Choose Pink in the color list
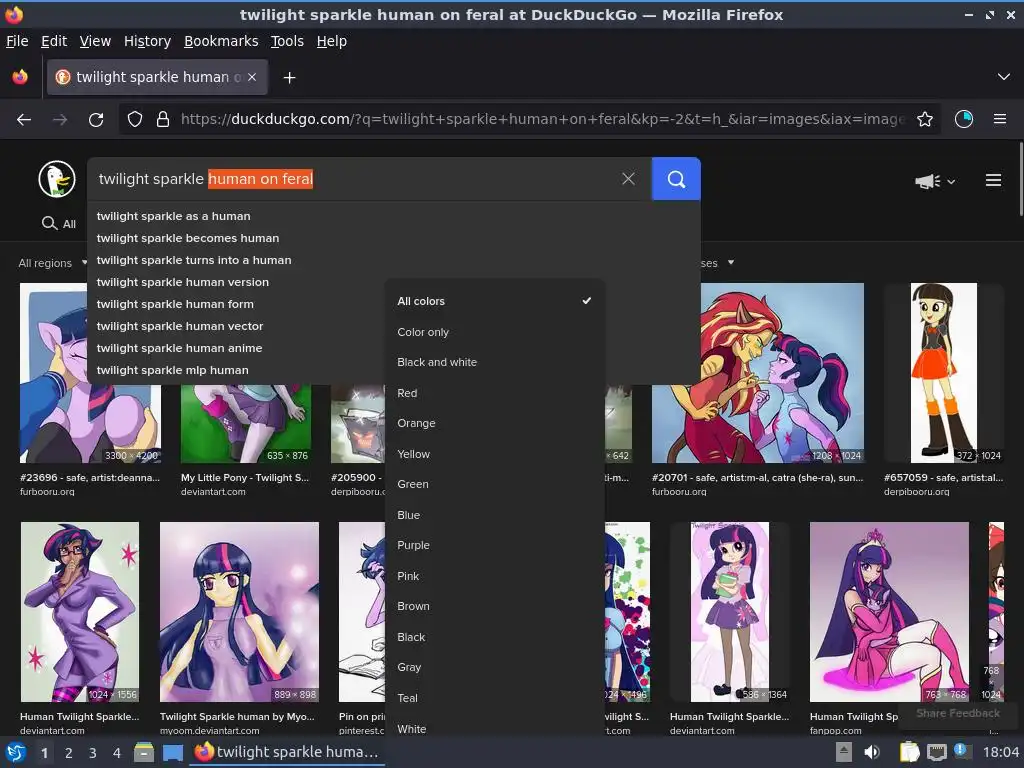 [x=494, y=576]
